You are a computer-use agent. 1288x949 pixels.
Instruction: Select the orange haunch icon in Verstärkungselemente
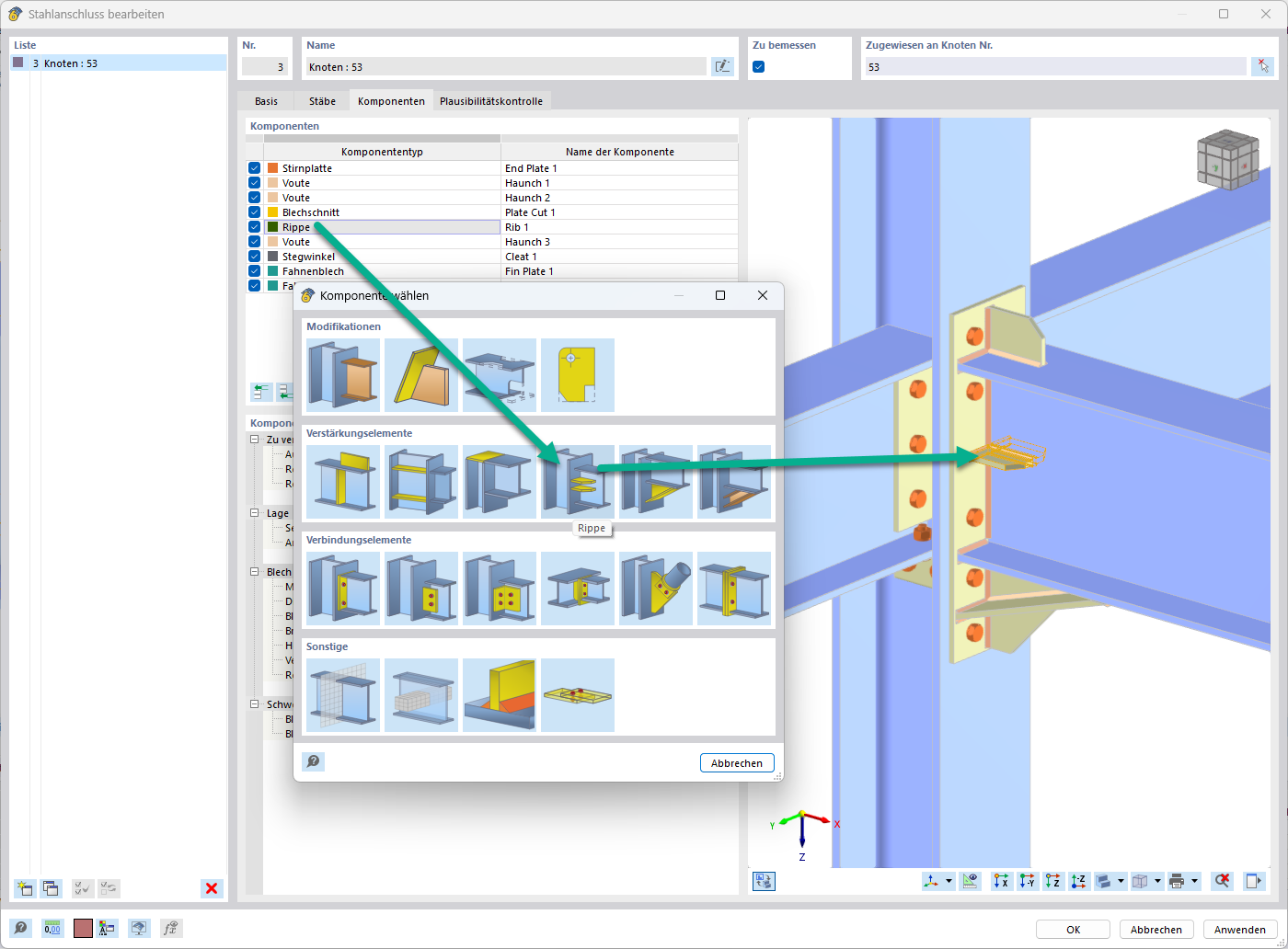734,482
